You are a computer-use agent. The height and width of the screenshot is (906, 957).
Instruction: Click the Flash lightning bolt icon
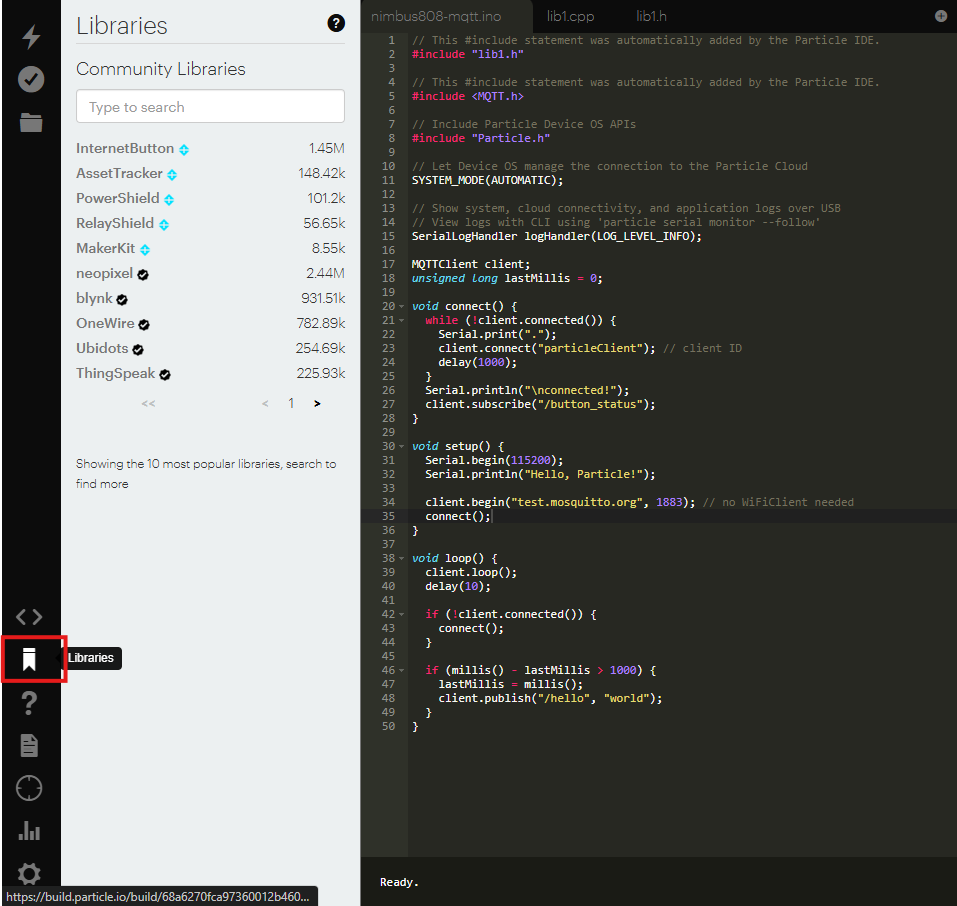(31, 37)
